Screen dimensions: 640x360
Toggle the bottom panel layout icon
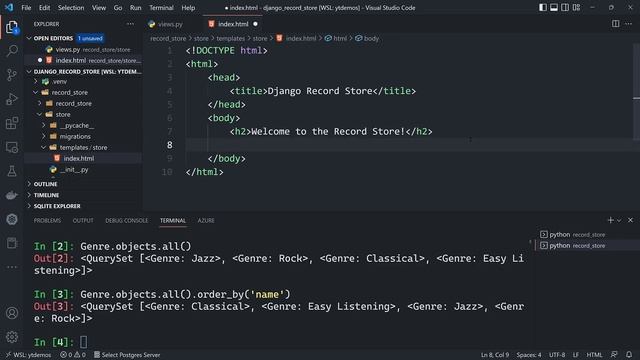(554, 7)
